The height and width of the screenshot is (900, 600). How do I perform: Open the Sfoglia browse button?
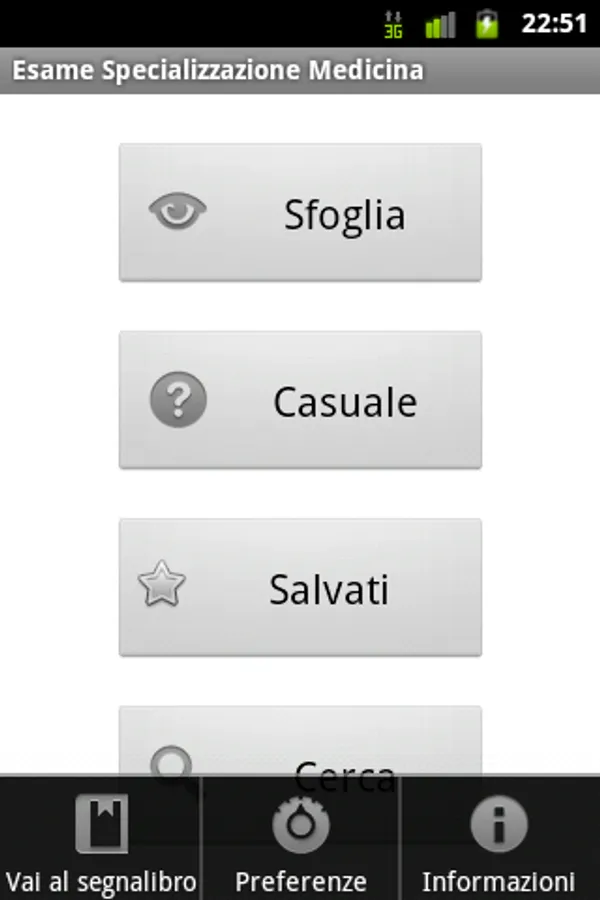pos(300,212)
